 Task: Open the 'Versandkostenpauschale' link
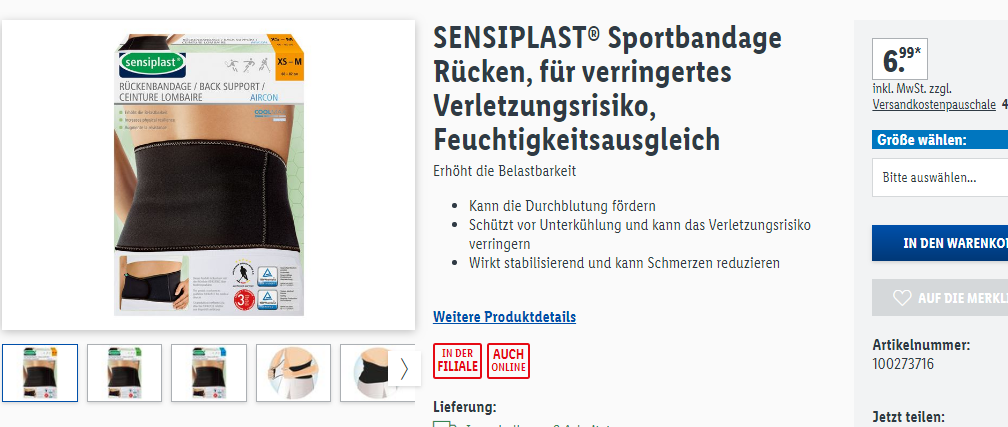click(x=934, y=105)
